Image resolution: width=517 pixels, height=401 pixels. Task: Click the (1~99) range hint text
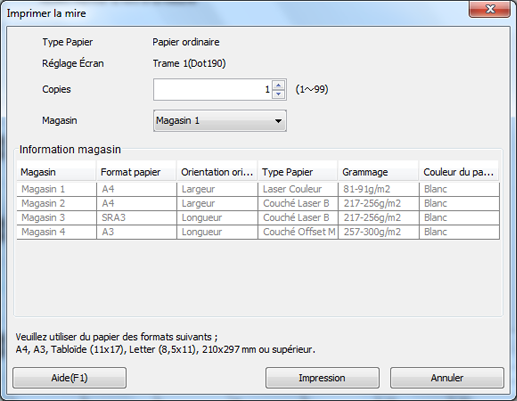pyautogui.click(x=312, y=89)
